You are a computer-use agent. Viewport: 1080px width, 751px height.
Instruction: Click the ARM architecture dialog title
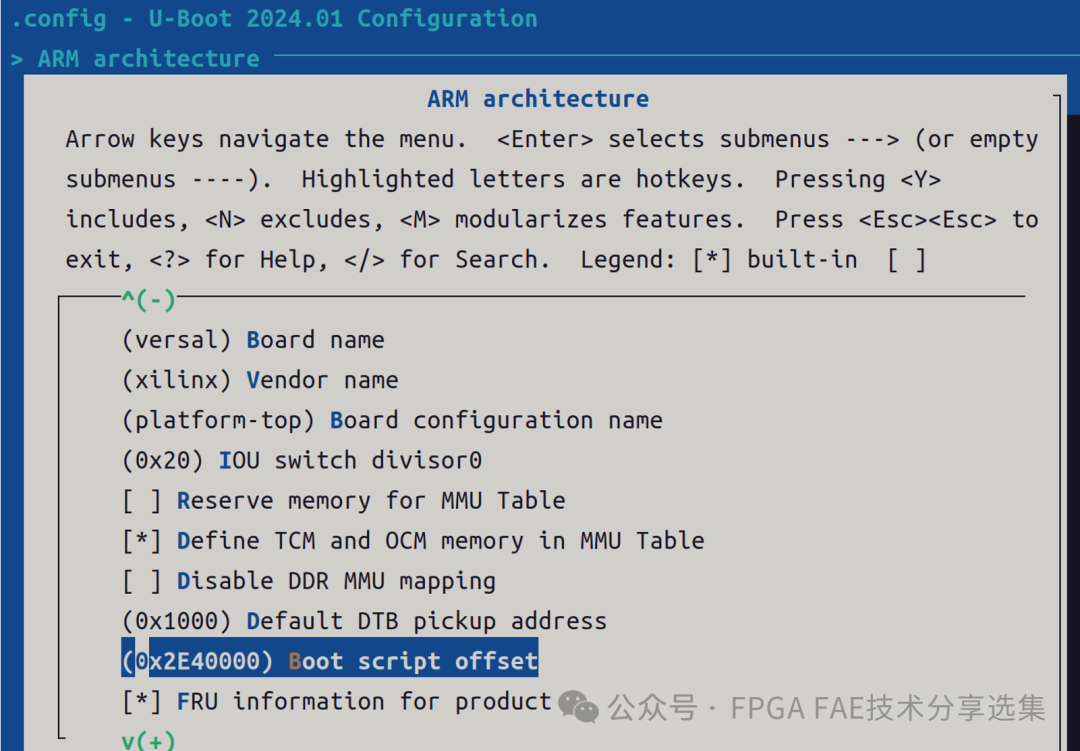(x=538, y=99)
